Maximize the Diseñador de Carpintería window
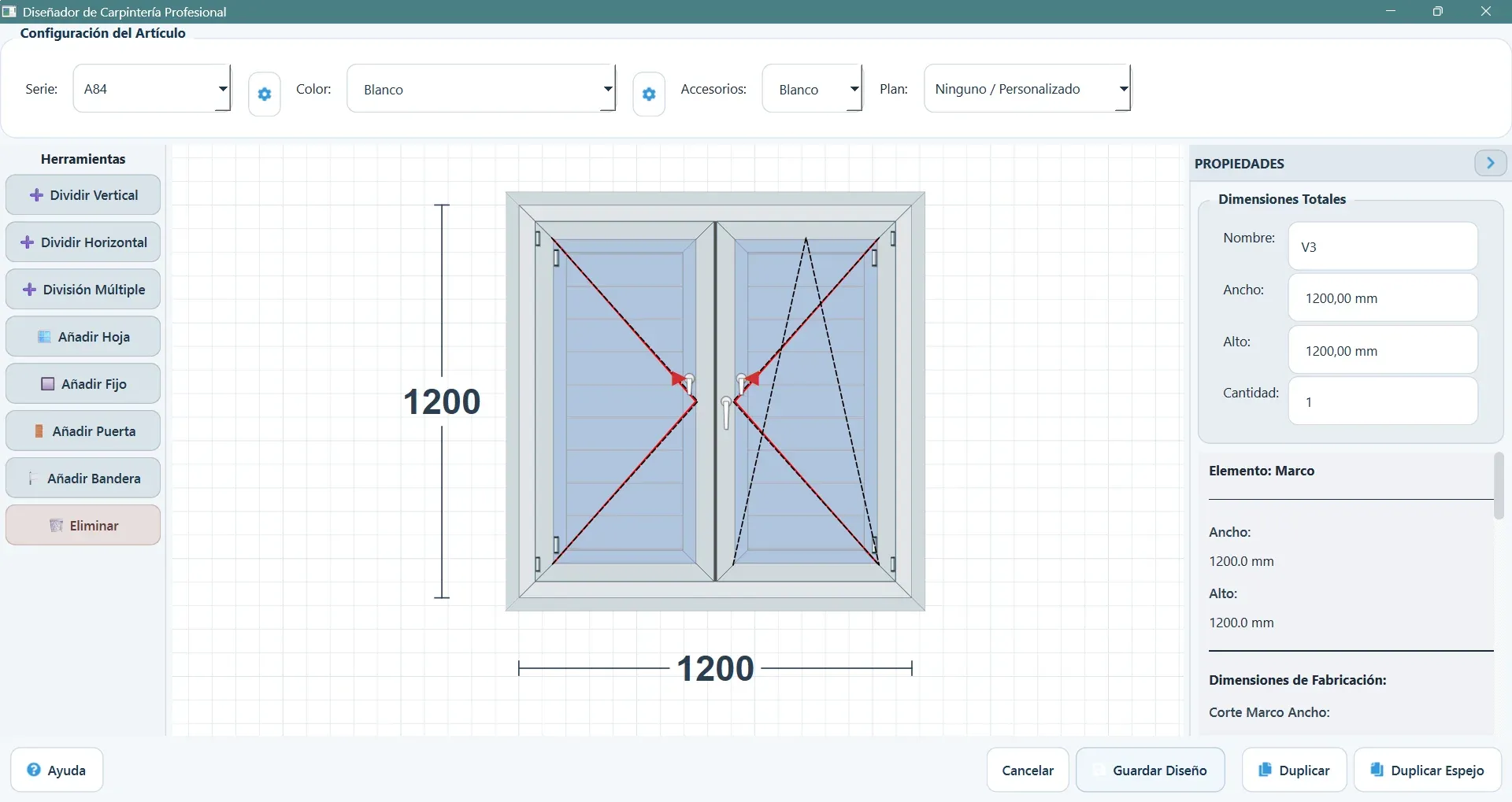Screen dimensions: 1512x802 (1437, 11)
